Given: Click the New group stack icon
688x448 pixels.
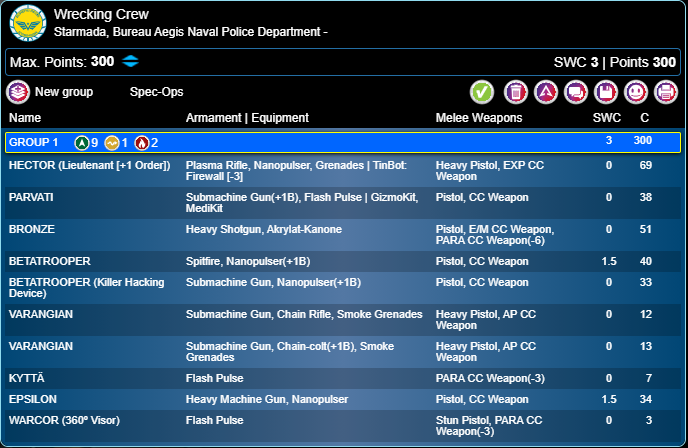Looking at the screenshot, I should 18,92.
